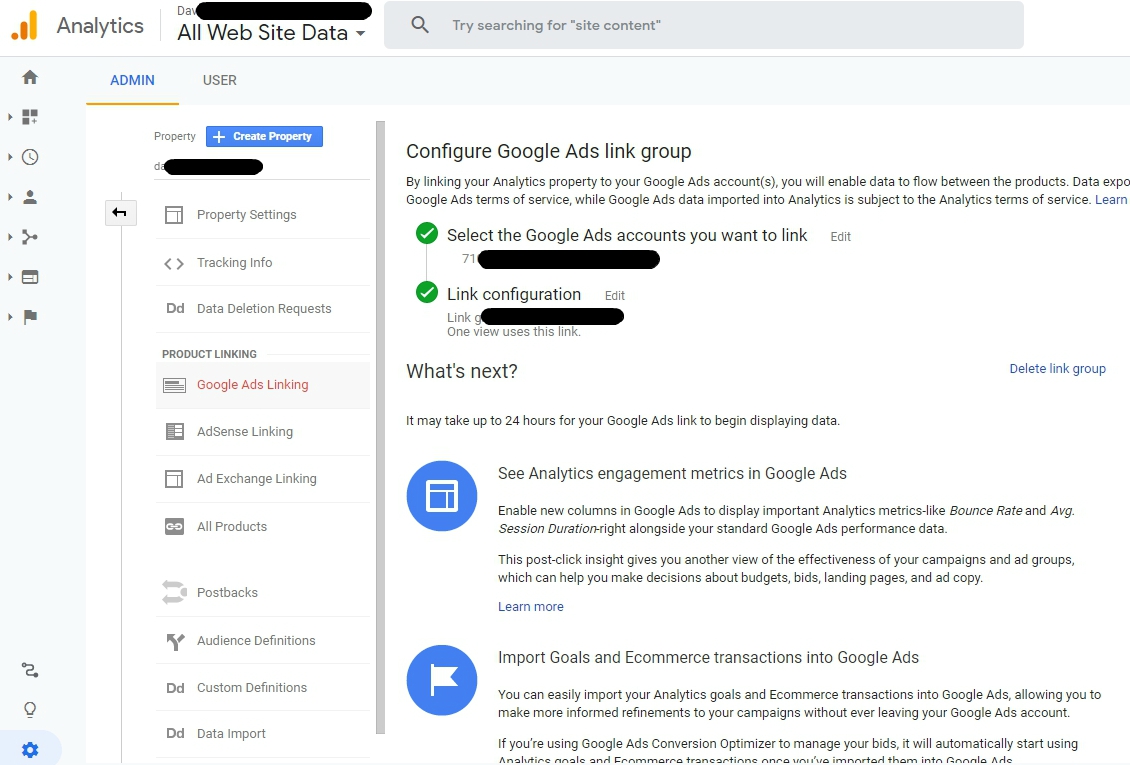Select the Realtime clock icon in sidebar
Viewport: 1130px width, 765px height.
[30, 156]
